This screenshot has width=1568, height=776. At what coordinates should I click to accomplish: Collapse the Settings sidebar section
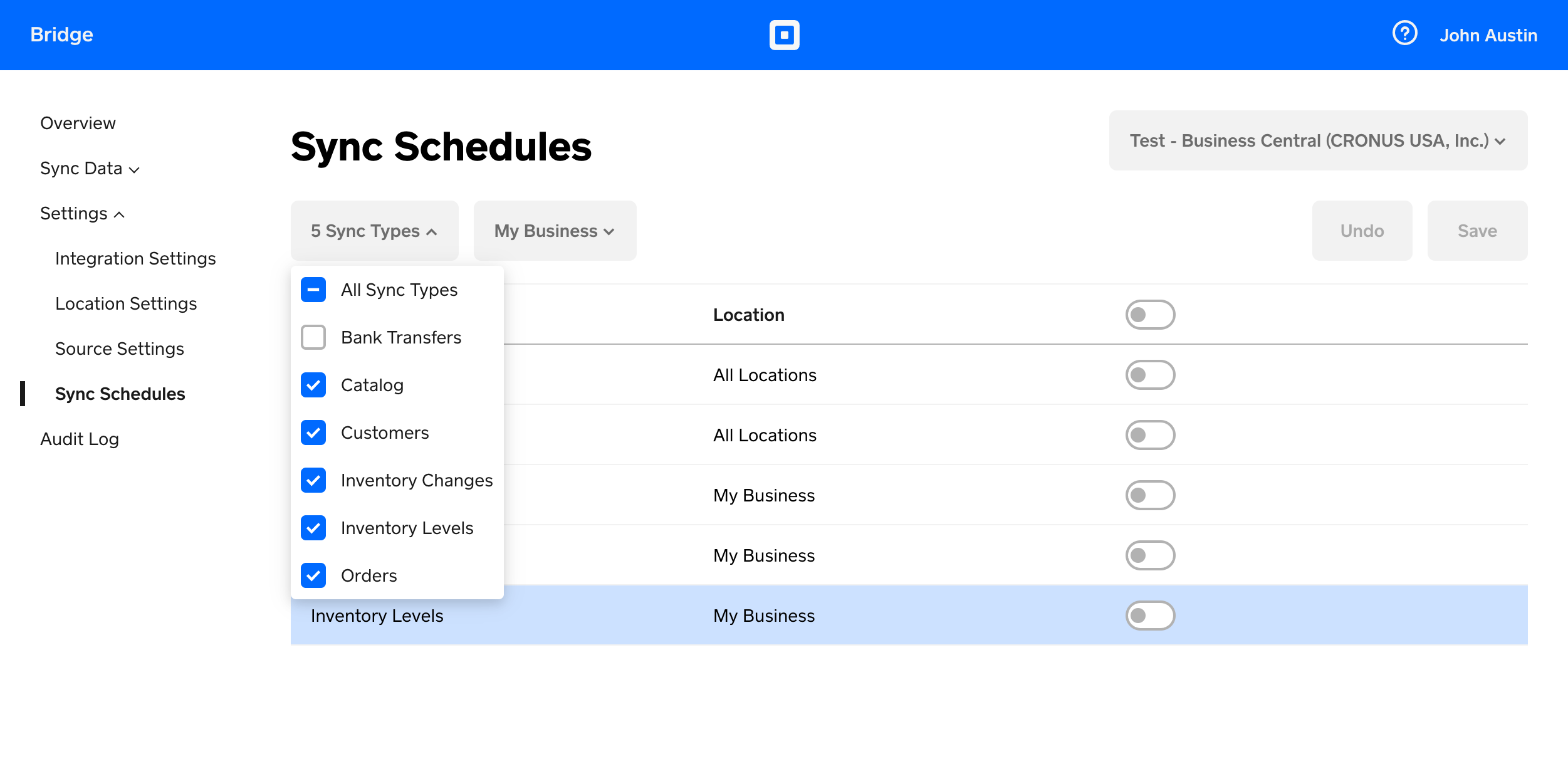[x=82, y=213]
